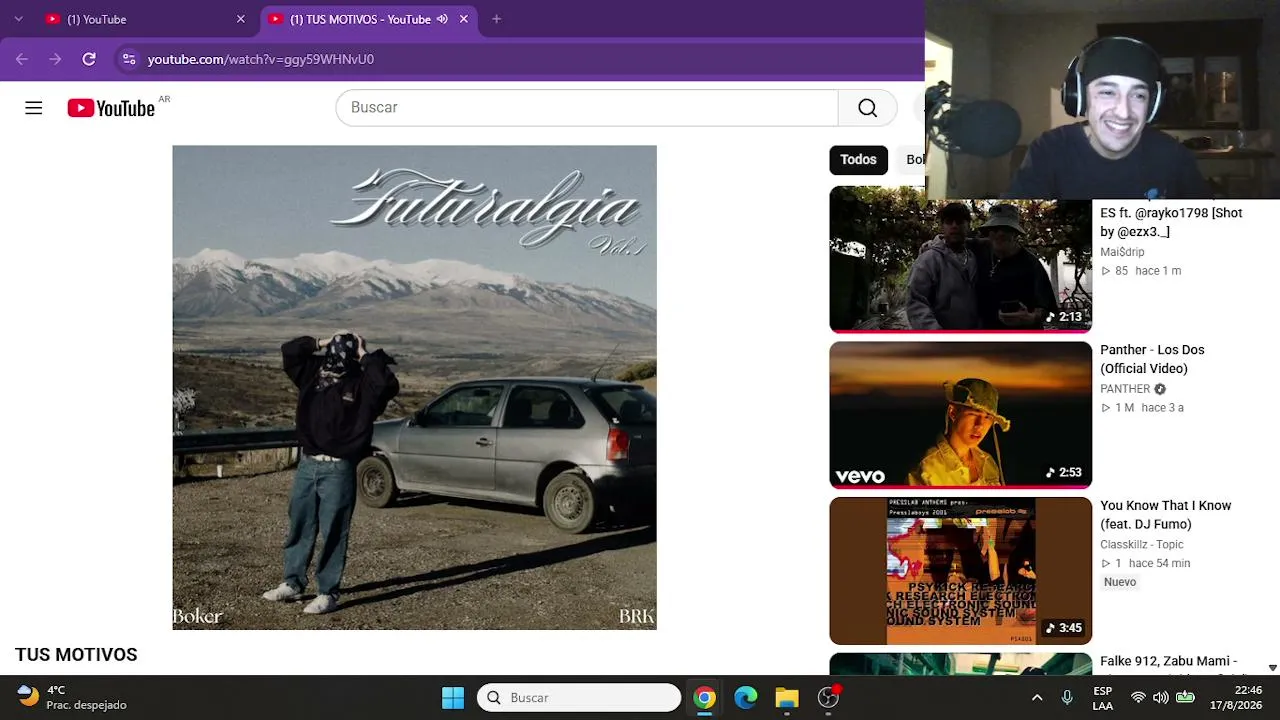Viewport: 1280px width, 720px height.
Task: Go back to the previous page
Action: (x=22, y=59)
